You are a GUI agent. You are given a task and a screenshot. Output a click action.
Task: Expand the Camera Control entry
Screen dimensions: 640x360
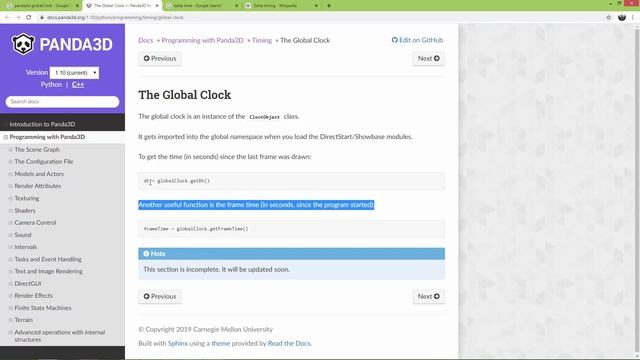click(11, 223)
